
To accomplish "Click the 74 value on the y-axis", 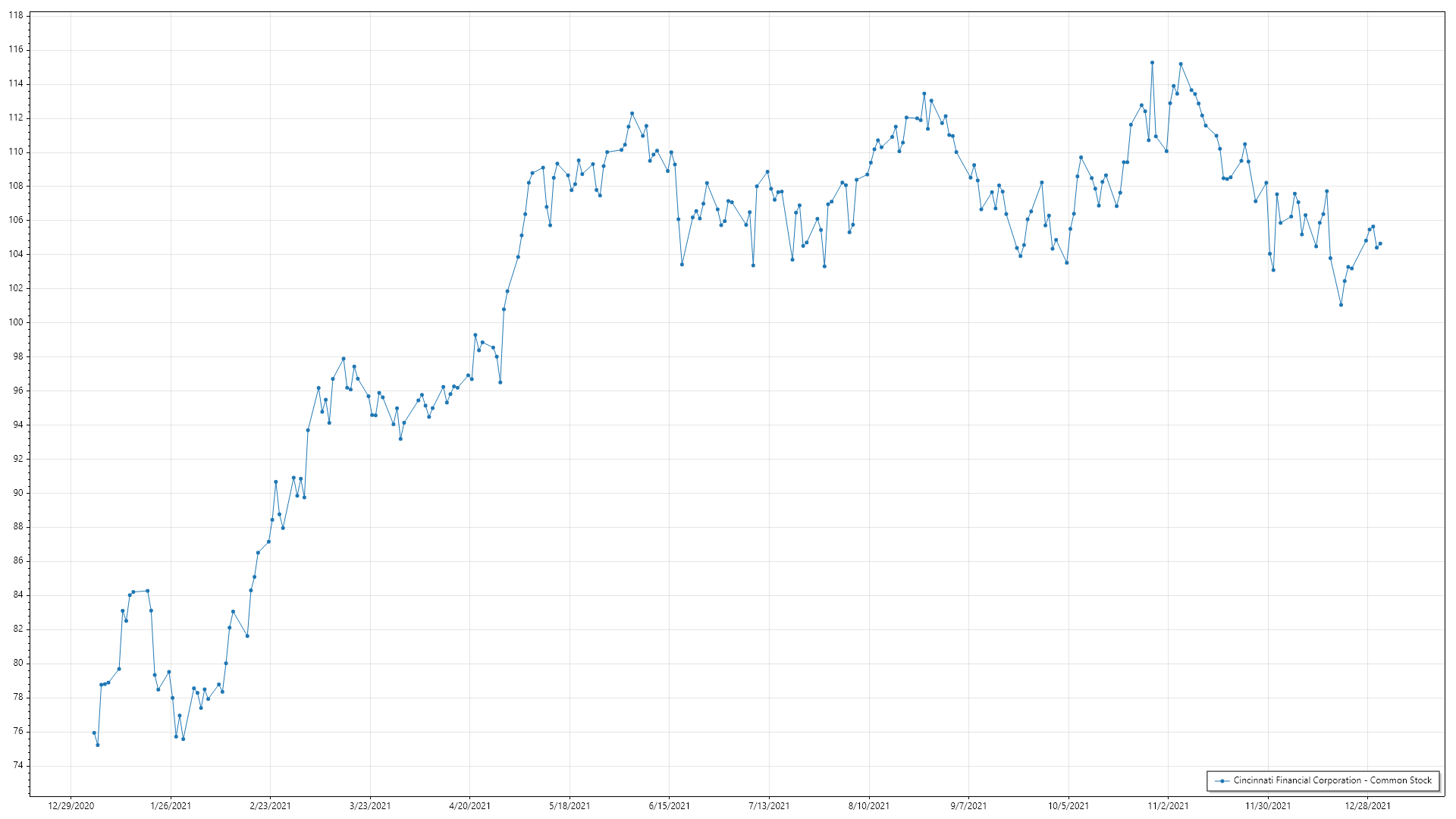I will click(x=18, y=766).
